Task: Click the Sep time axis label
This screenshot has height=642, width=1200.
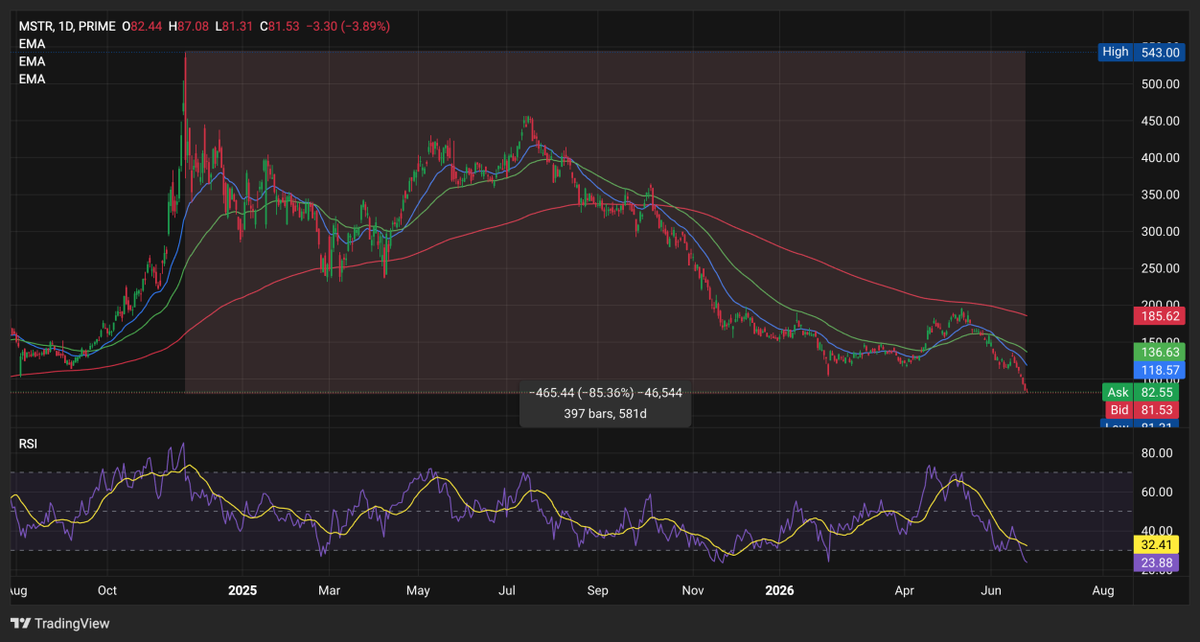Action: click(597, 591)
